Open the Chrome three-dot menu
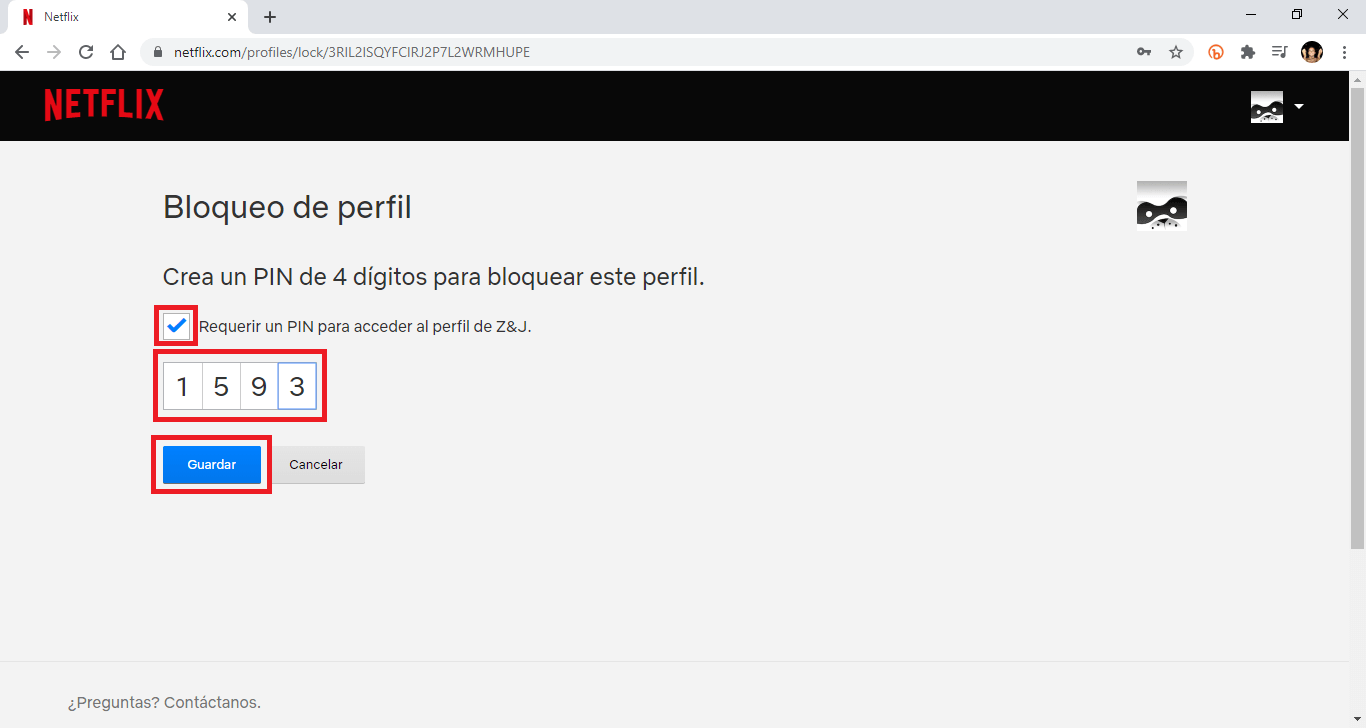This screenshot has width=1366, height=728. [x=1344, y=52]
